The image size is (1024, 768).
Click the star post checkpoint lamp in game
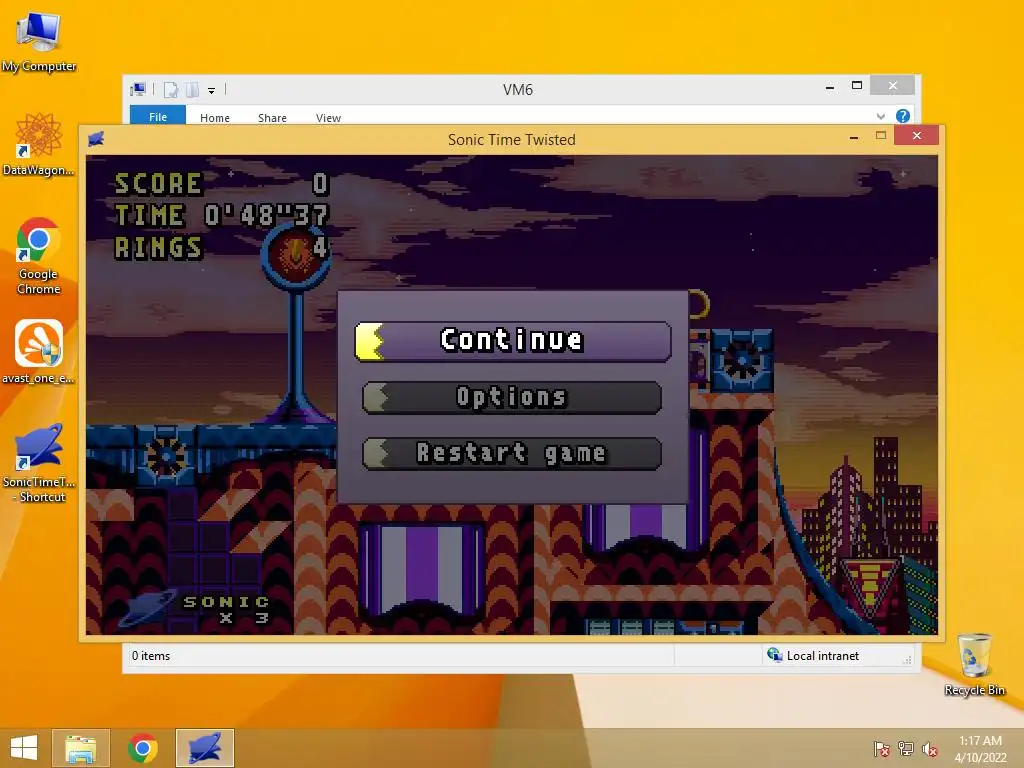tap(296, 256)
